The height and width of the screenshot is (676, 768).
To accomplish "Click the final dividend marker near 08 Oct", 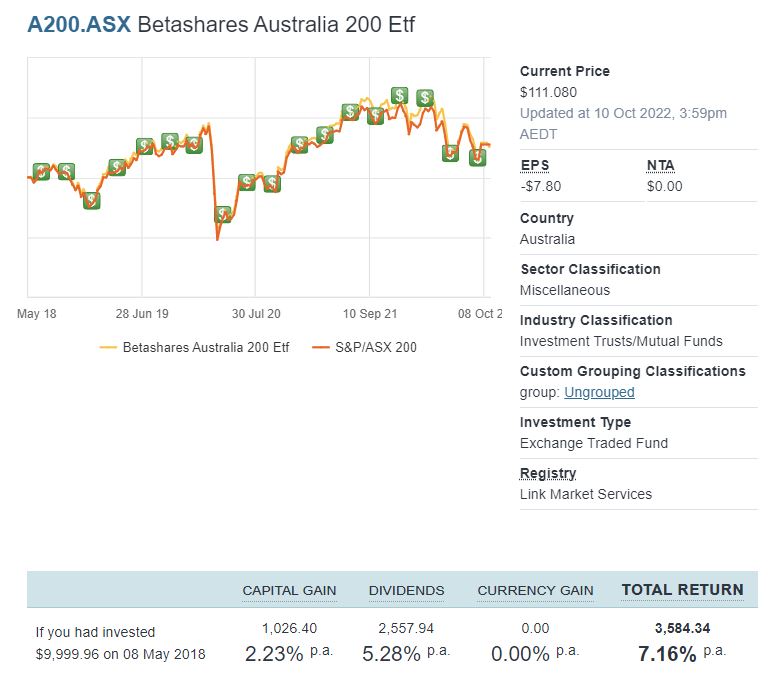I will point(478,158).
